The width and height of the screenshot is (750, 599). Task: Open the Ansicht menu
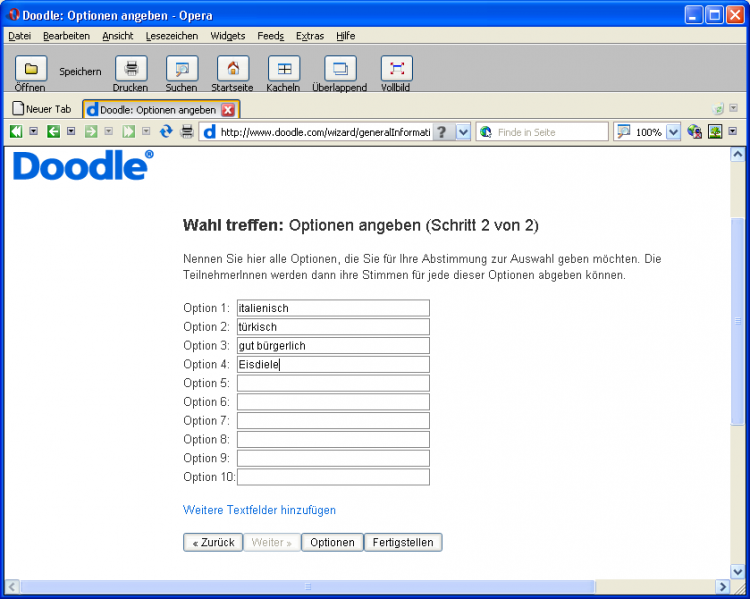pos(118,36)
